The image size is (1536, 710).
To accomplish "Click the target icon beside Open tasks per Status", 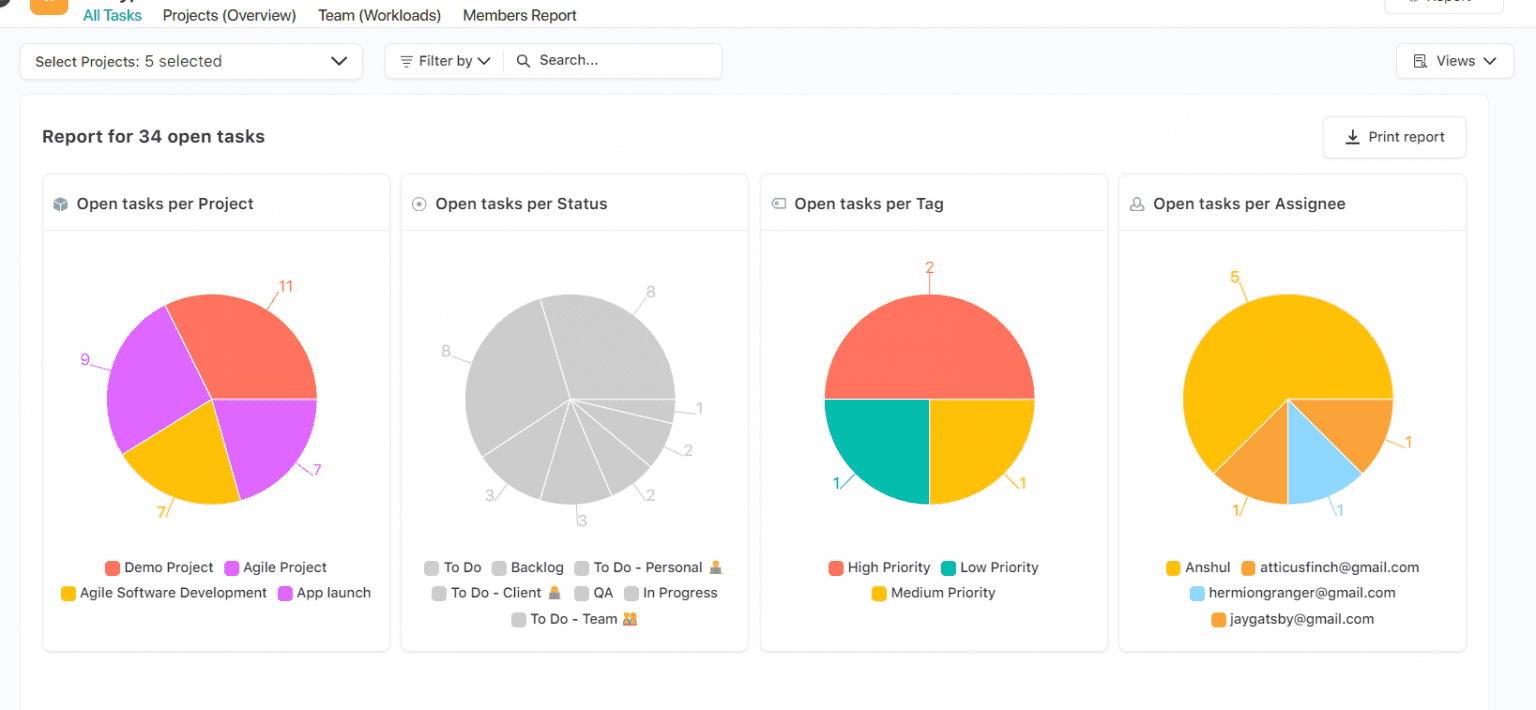I will pos(418,203).
